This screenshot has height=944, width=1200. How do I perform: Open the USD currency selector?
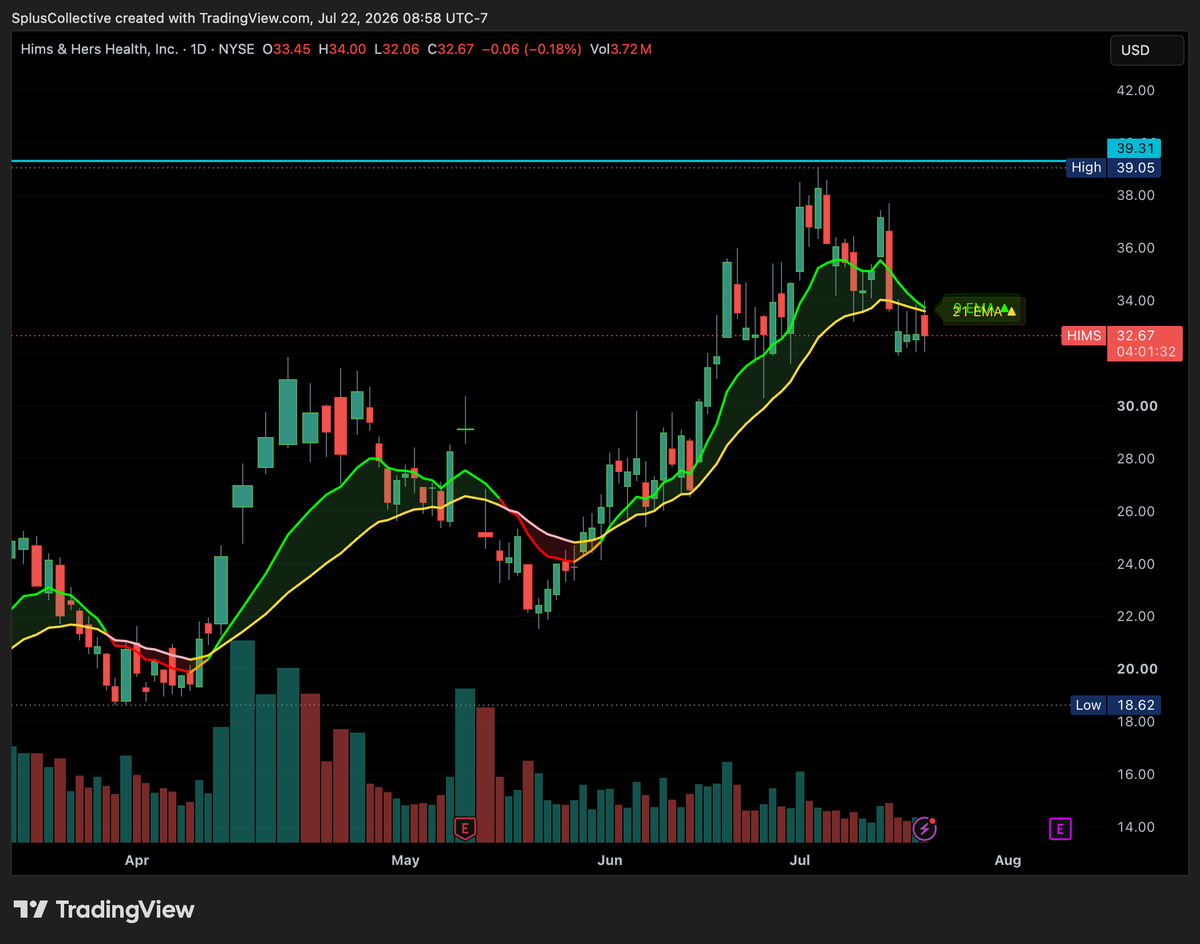coord(1136,50)
